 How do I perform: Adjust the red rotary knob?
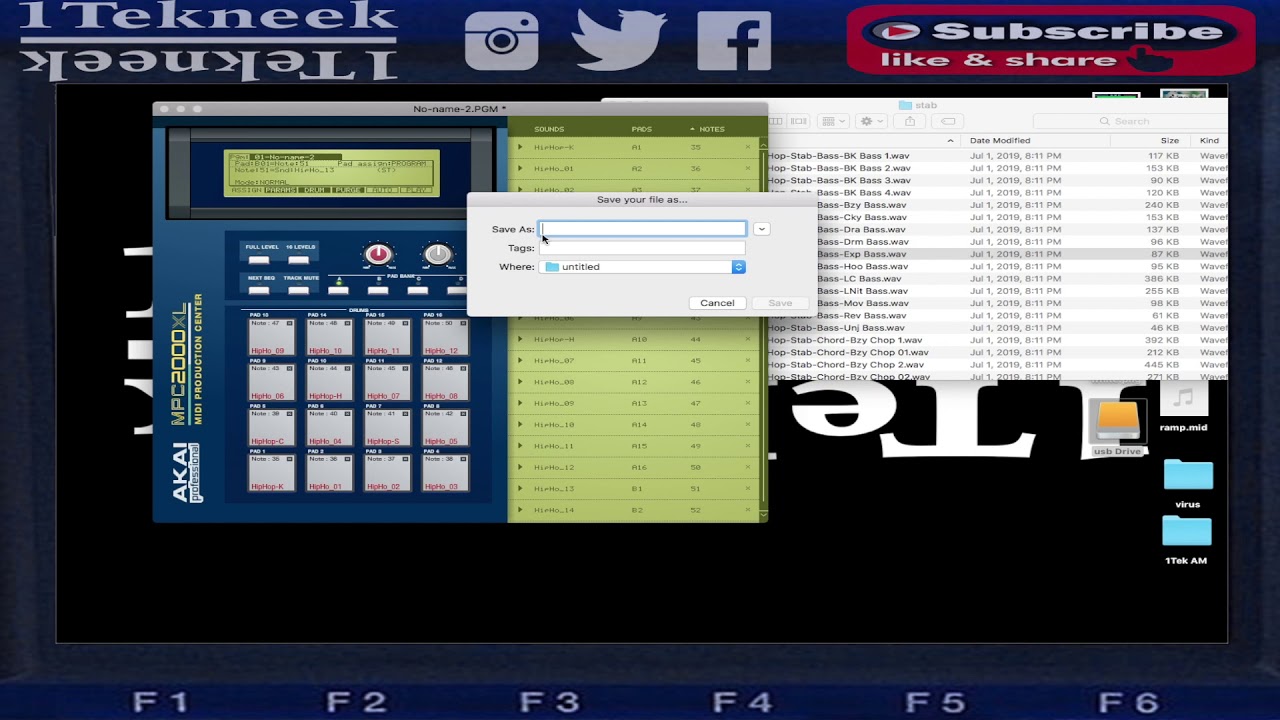(378, 255)
